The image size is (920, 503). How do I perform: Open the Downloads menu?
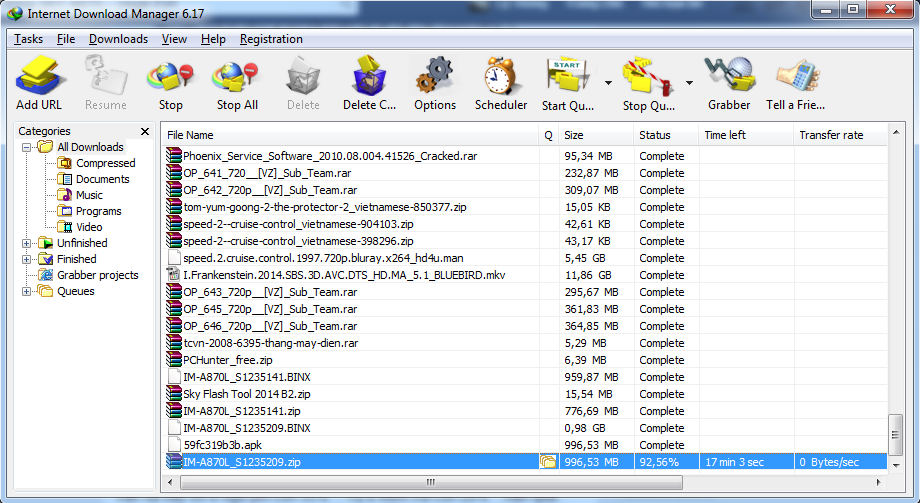(118, 39)
